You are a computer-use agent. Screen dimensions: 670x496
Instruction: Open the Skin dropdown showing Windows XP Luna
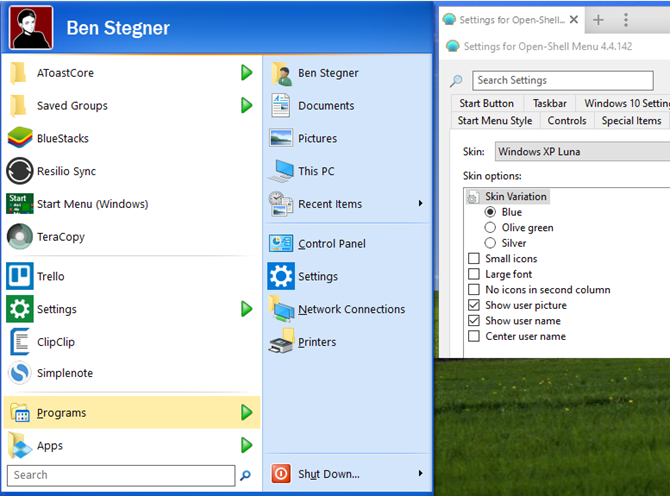[x=582, y=152]
